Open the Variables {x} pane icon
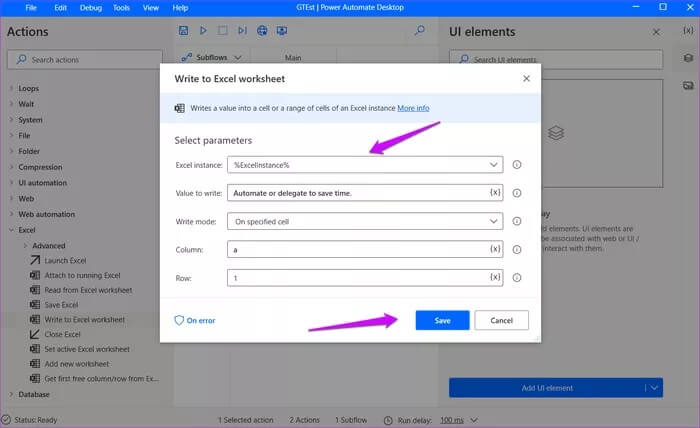This screenshot has width=700, height=428. click(688, 30)
